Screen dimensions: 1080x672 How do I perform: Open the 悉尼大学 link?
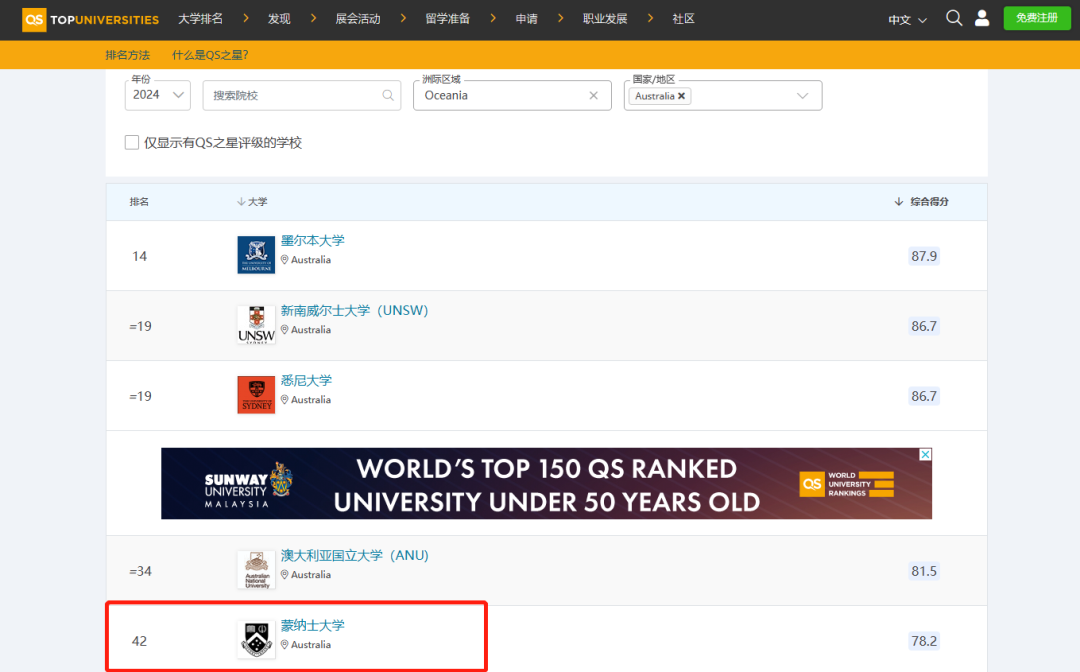click(307, 381)
